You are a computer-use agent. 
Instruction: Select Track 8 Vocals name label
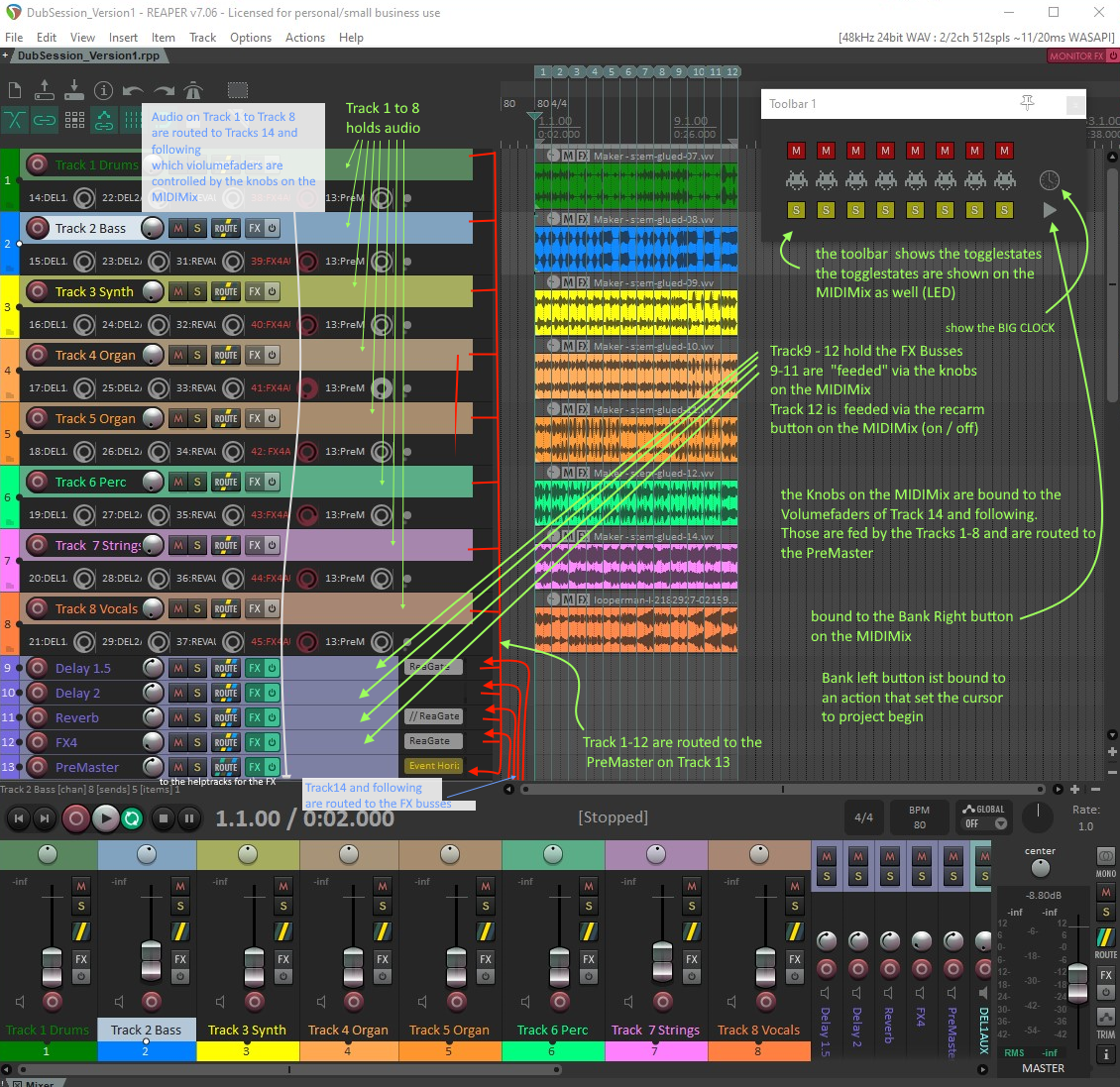tap(96, 608)
